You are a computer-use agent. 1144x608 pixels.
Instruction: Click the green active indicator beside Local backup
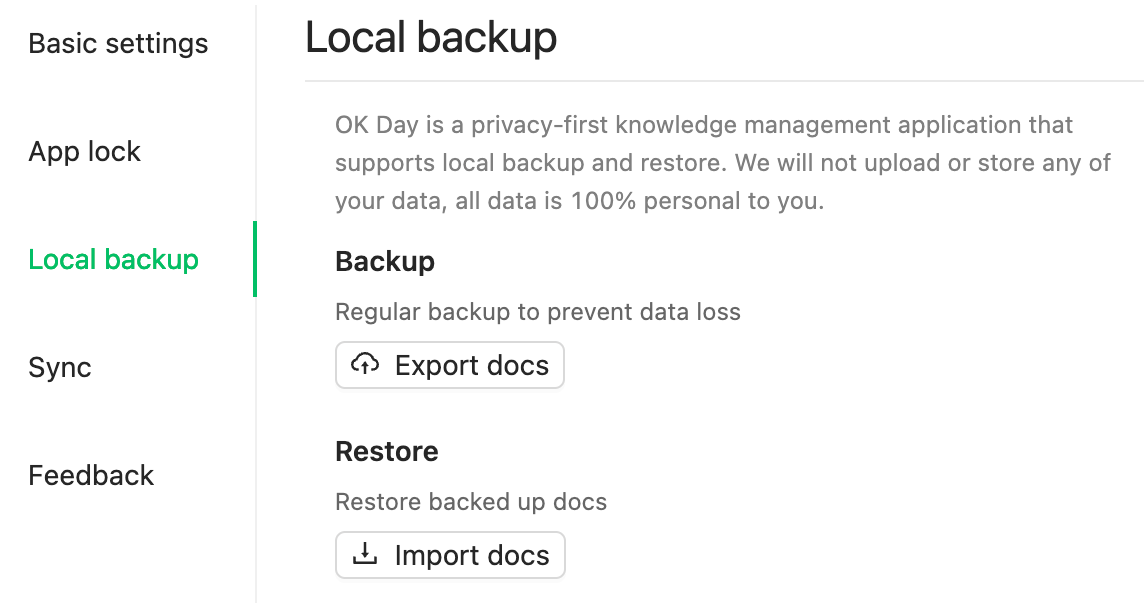tap(255, 259)
